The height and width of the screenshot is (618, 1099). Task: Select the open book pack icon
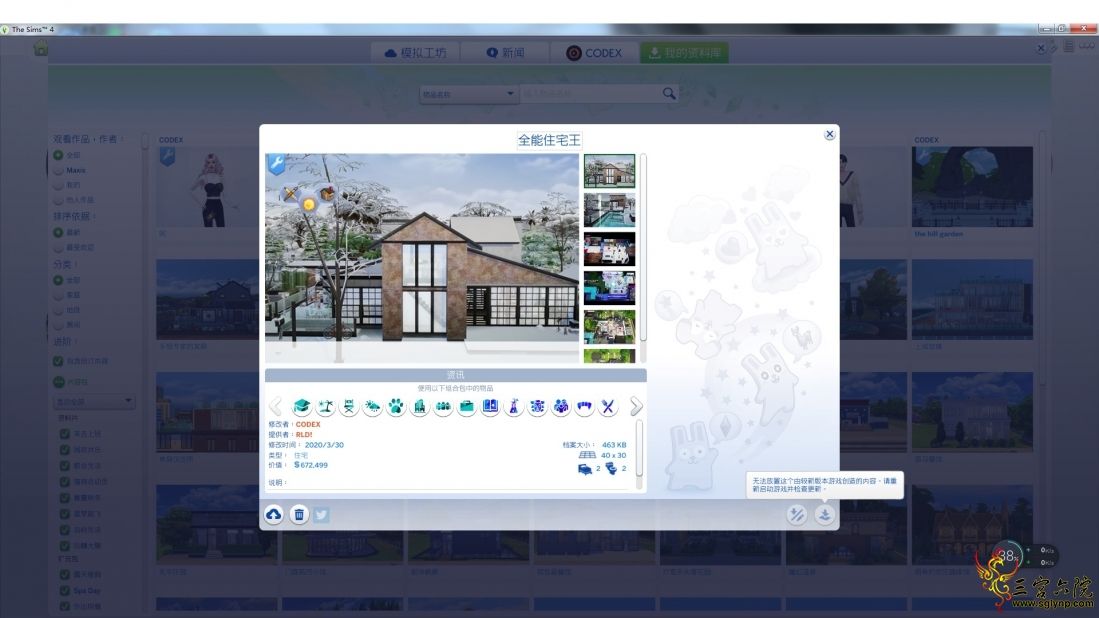tap(490, 406)
